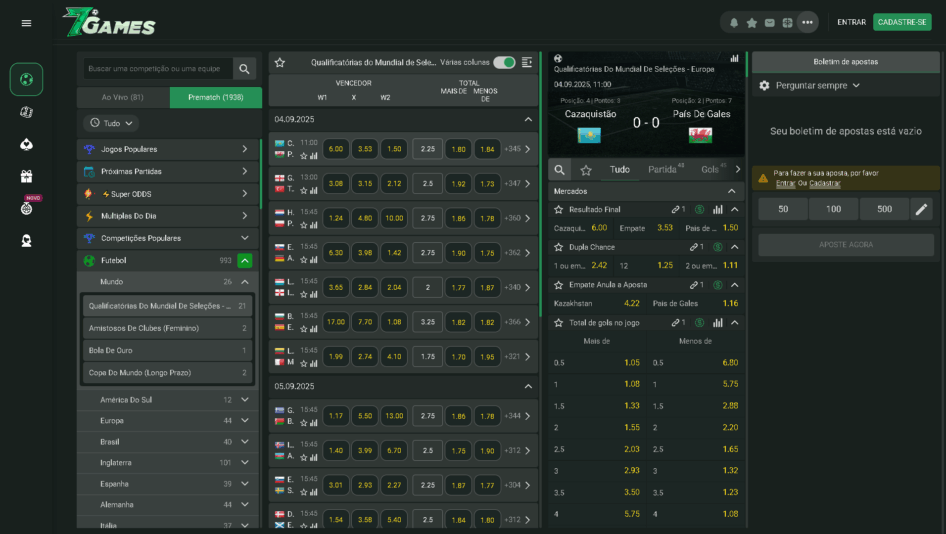Screen dimensions: 946x534
Task: Pick Mais de 2.5 odds 2.03
Action: [631, 449]
